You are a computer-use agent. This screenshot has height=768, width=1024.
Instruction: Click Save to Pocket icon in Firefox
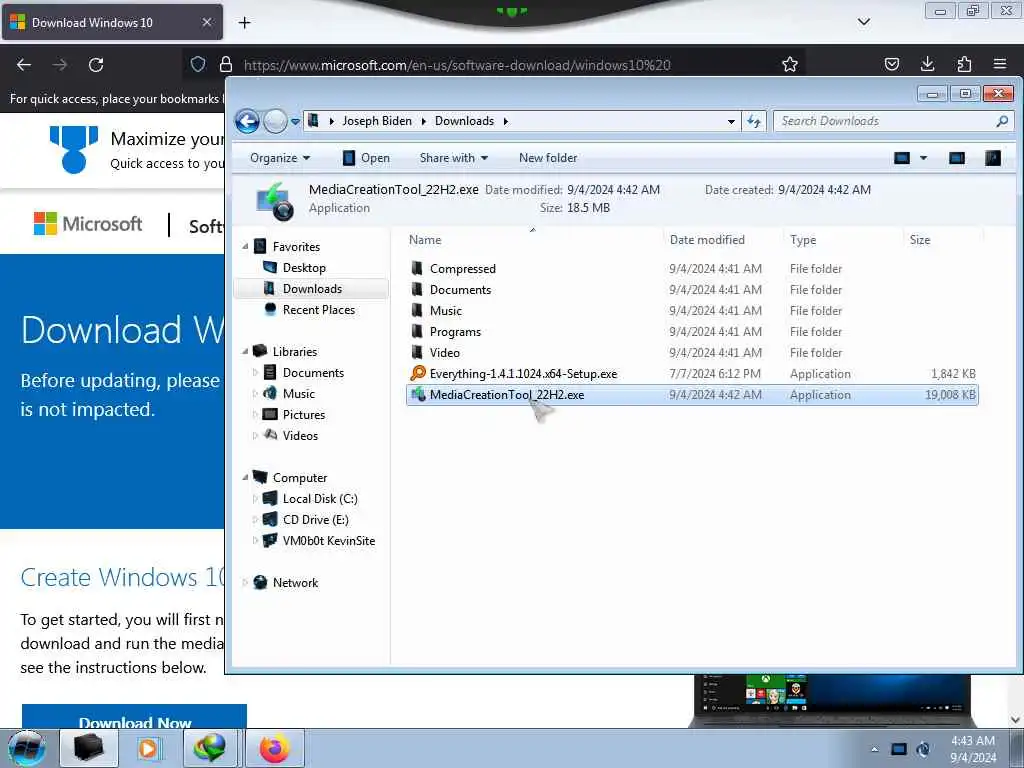click(891, 64)
